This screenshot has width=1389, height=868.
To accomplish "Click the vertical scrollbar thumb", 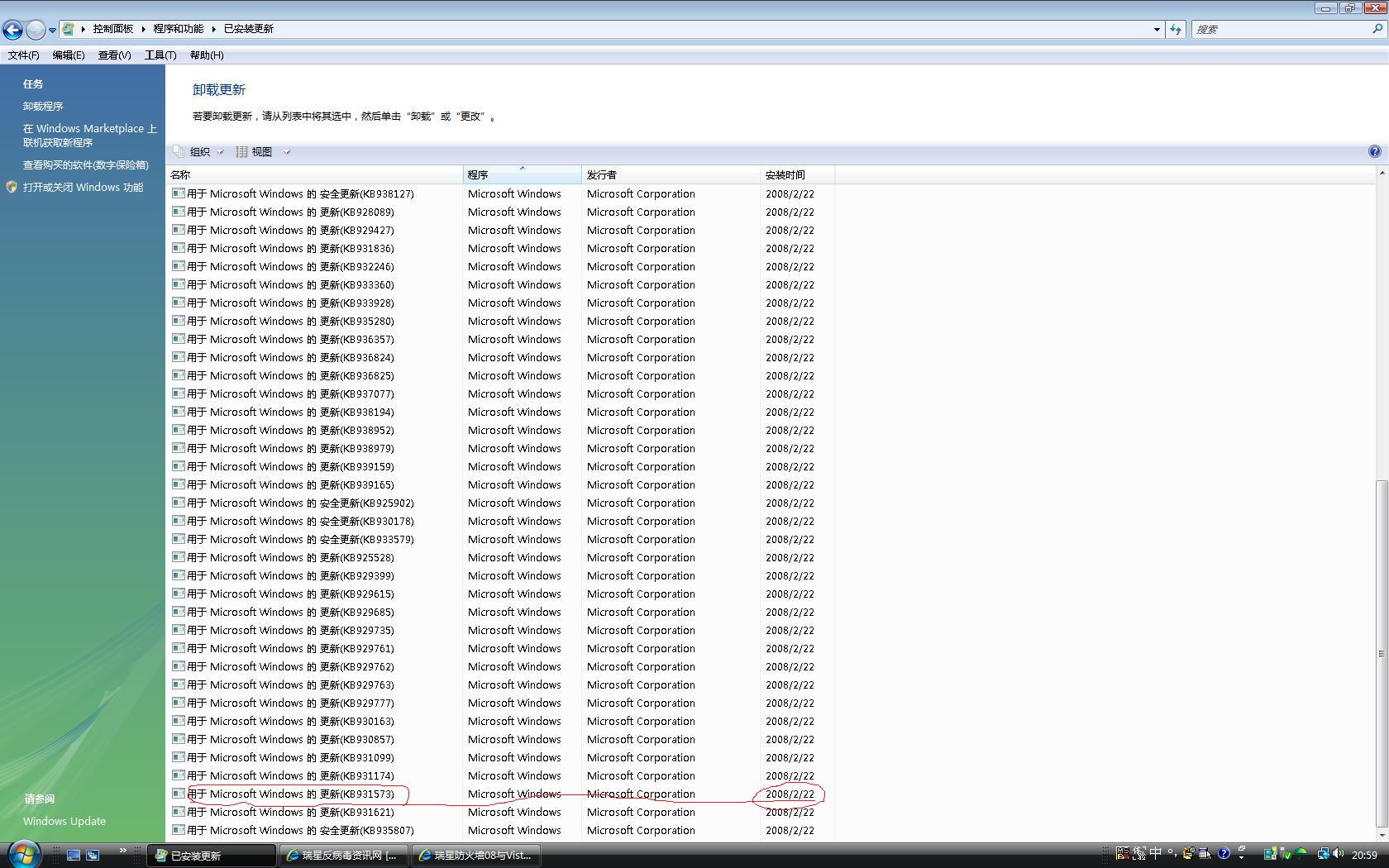I will point(1382,654).
